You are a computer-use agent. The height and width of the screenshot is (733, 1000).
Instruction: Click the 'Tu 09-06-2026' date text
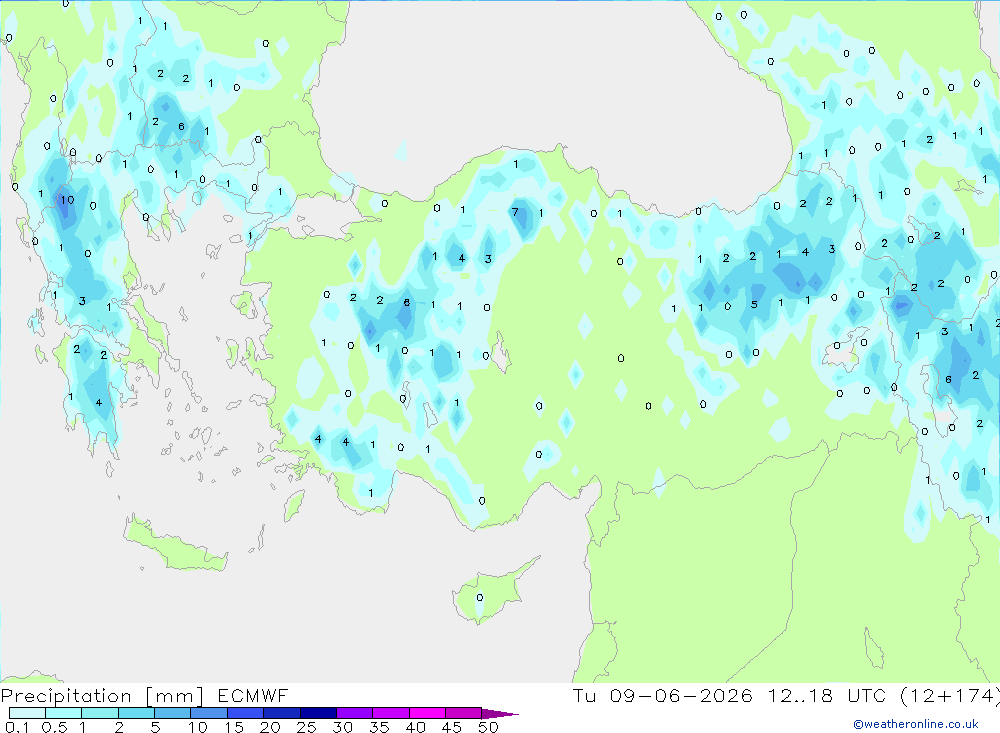(x=662, y=695)
